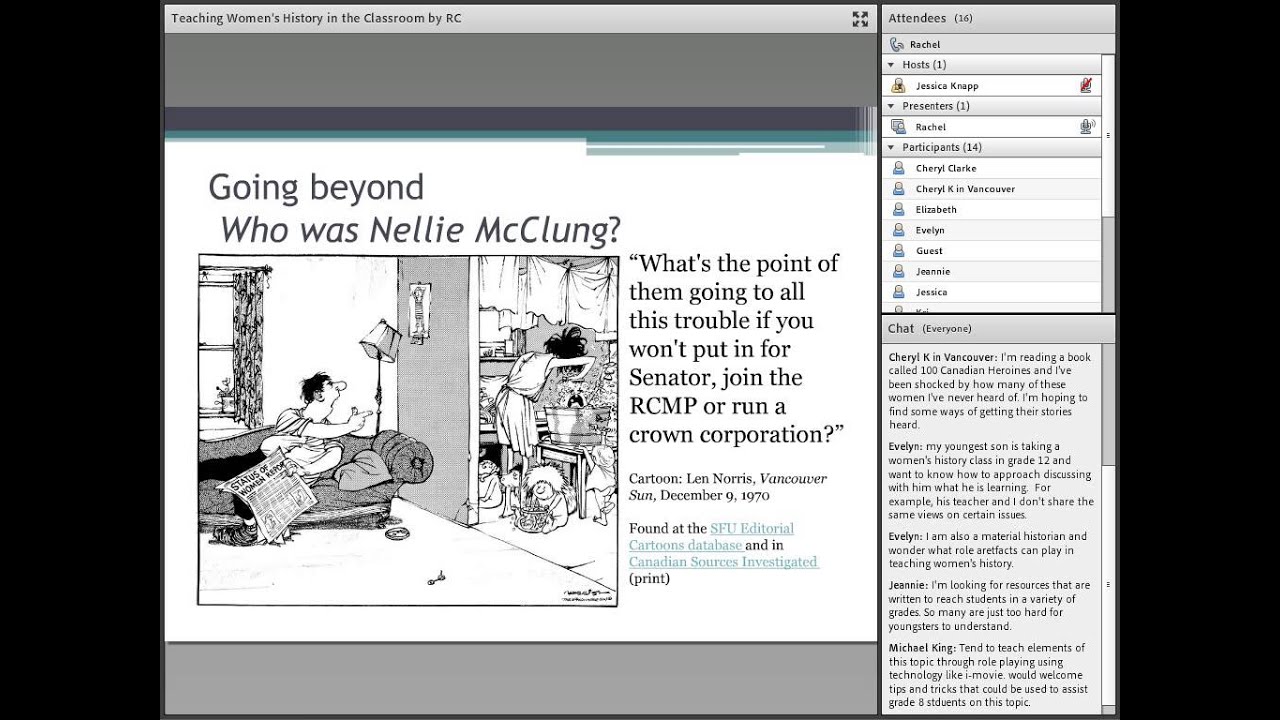Click Elizabeth's participant icon
This screenshot has width=1280, height=720.
(x=898, y=210)
